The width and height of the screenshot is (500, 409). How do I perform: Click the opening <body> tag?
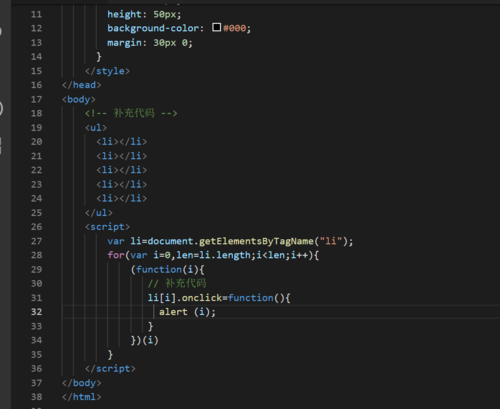tap(79, 100)
